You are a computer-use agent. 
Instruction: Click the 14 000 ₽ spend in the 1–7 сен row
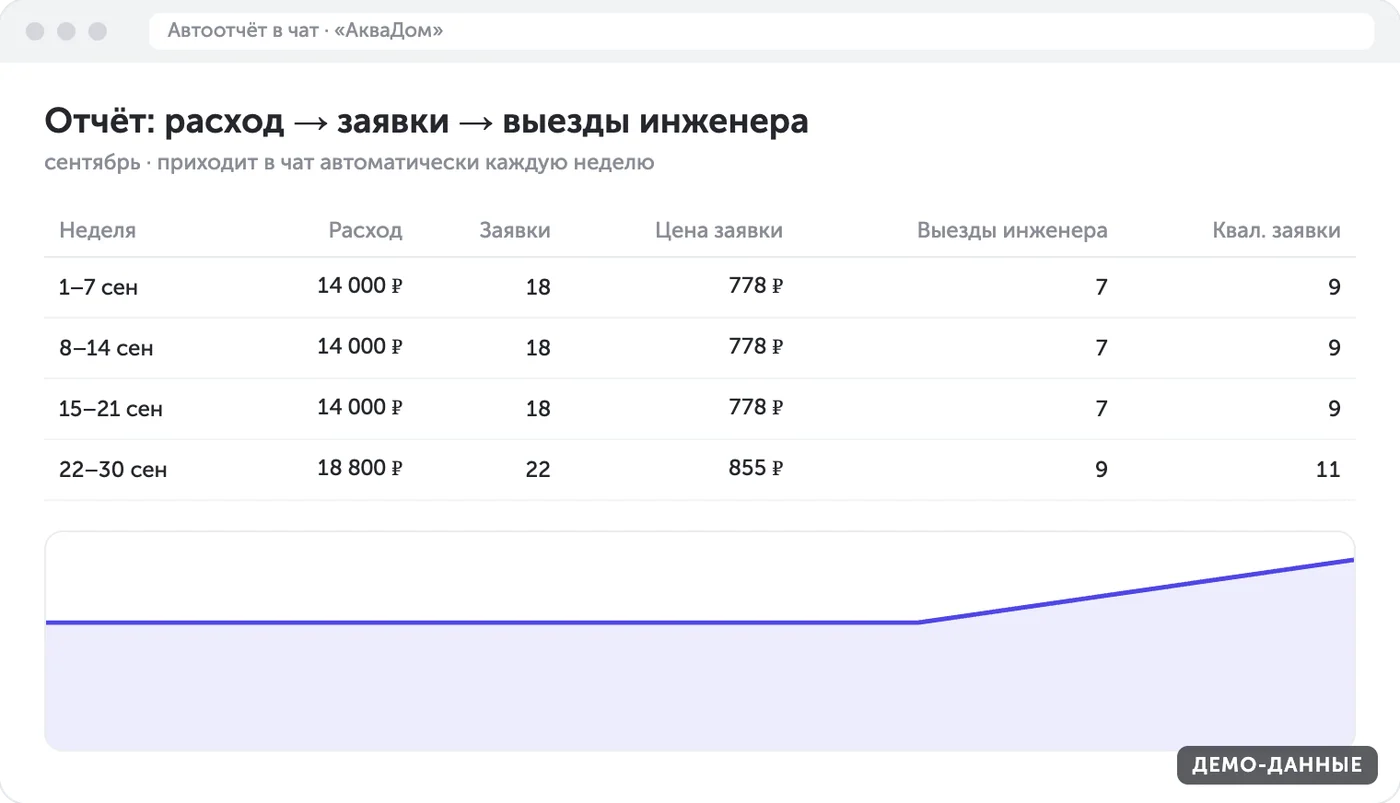click(x=360, y=286)
